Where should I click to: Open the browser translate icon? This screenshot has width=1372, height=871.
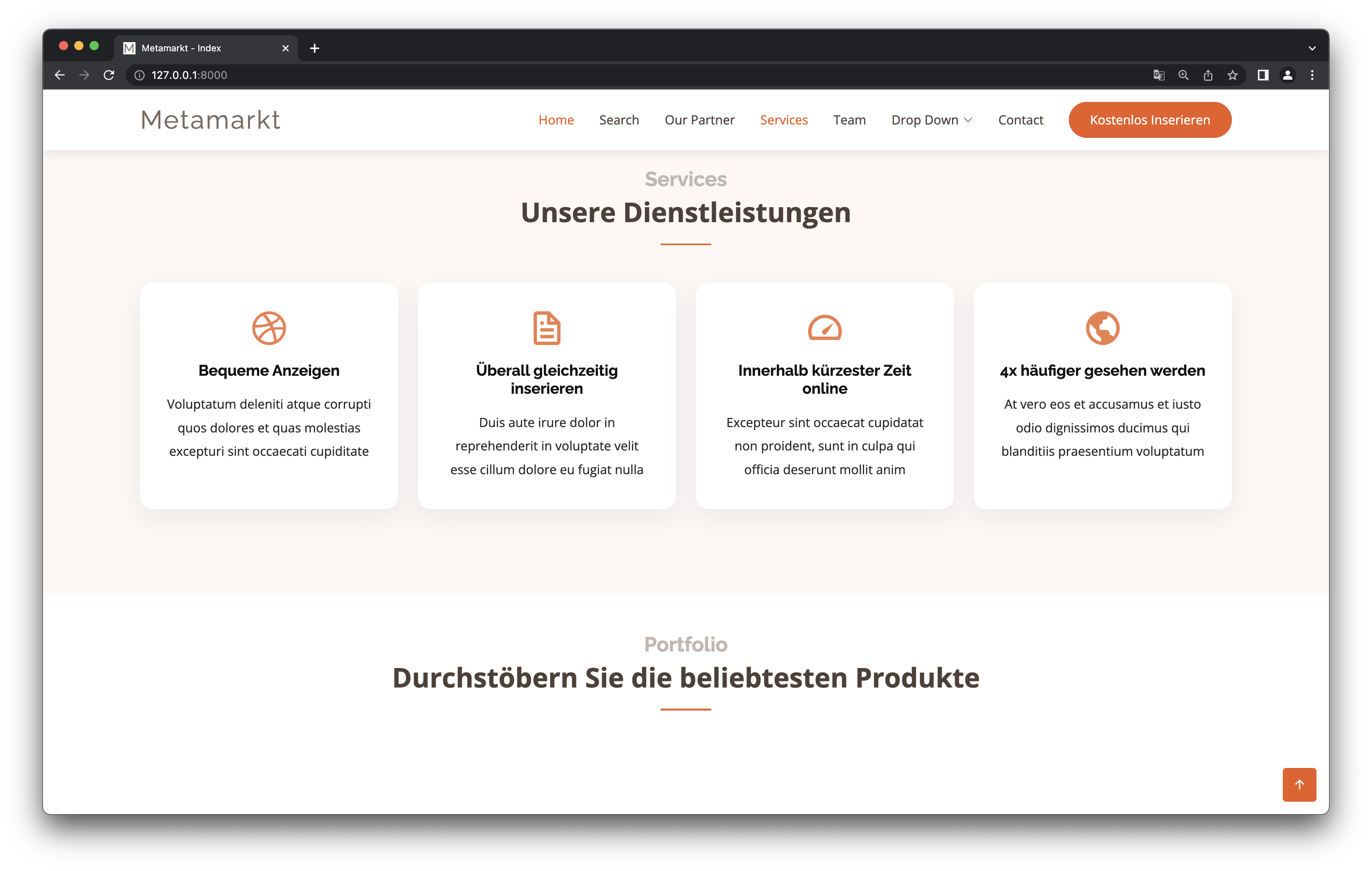[x=1158, y=75]
